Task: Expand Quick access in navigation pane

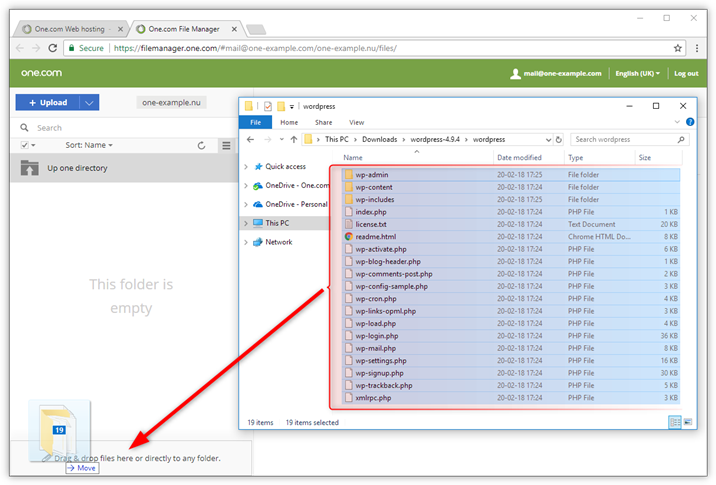Action: click(x=246, y=167)
